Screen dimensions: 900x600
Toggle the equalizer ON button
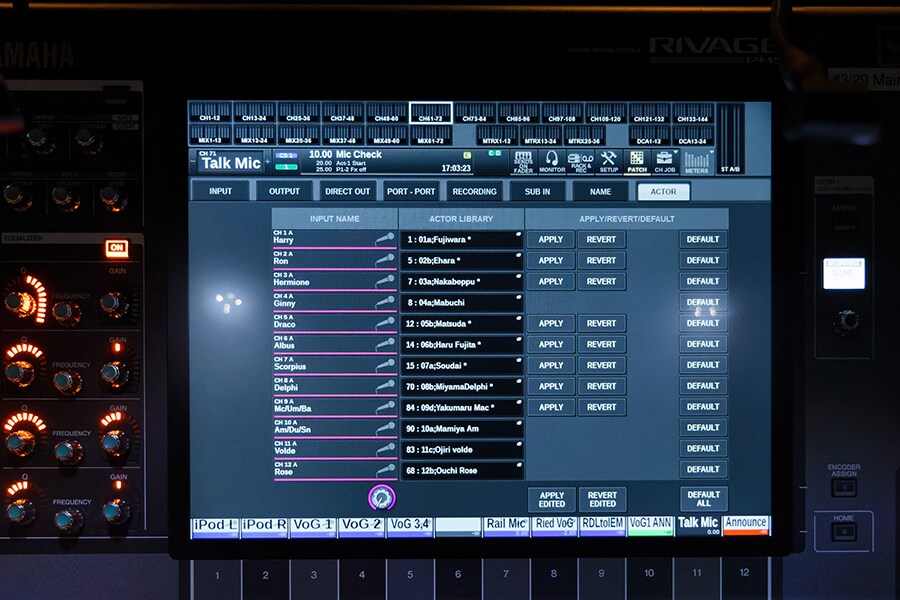117,248
